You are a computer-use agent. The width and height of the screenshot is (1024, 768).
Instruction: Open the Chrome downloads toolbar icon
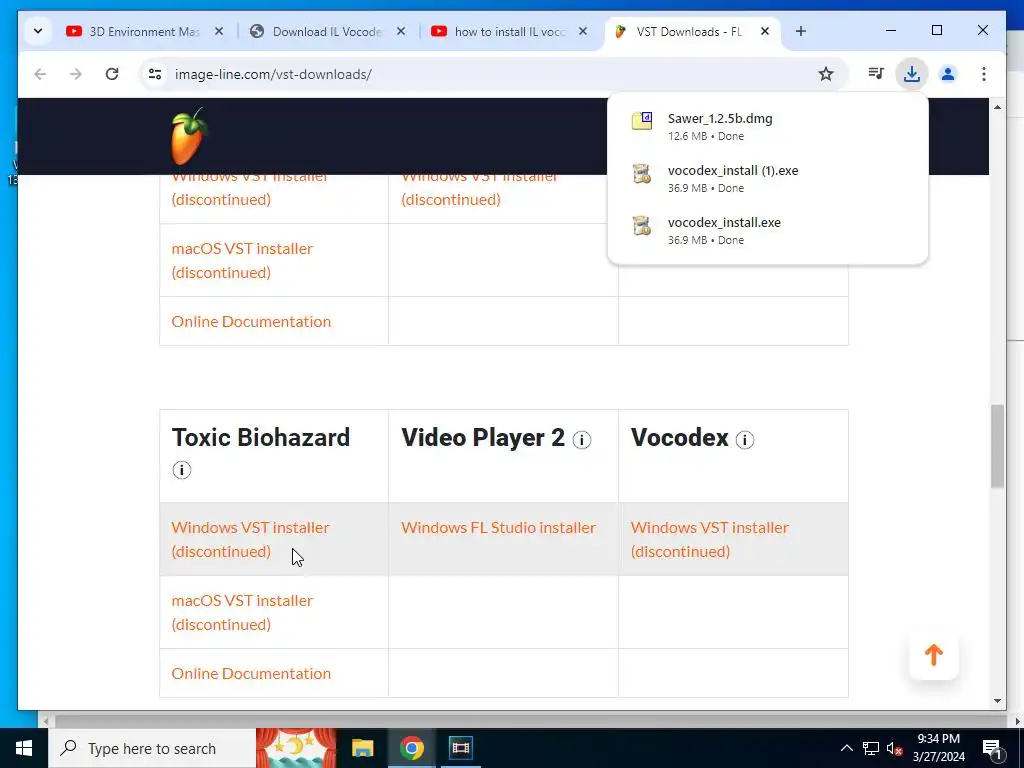[x=912, y=74]
